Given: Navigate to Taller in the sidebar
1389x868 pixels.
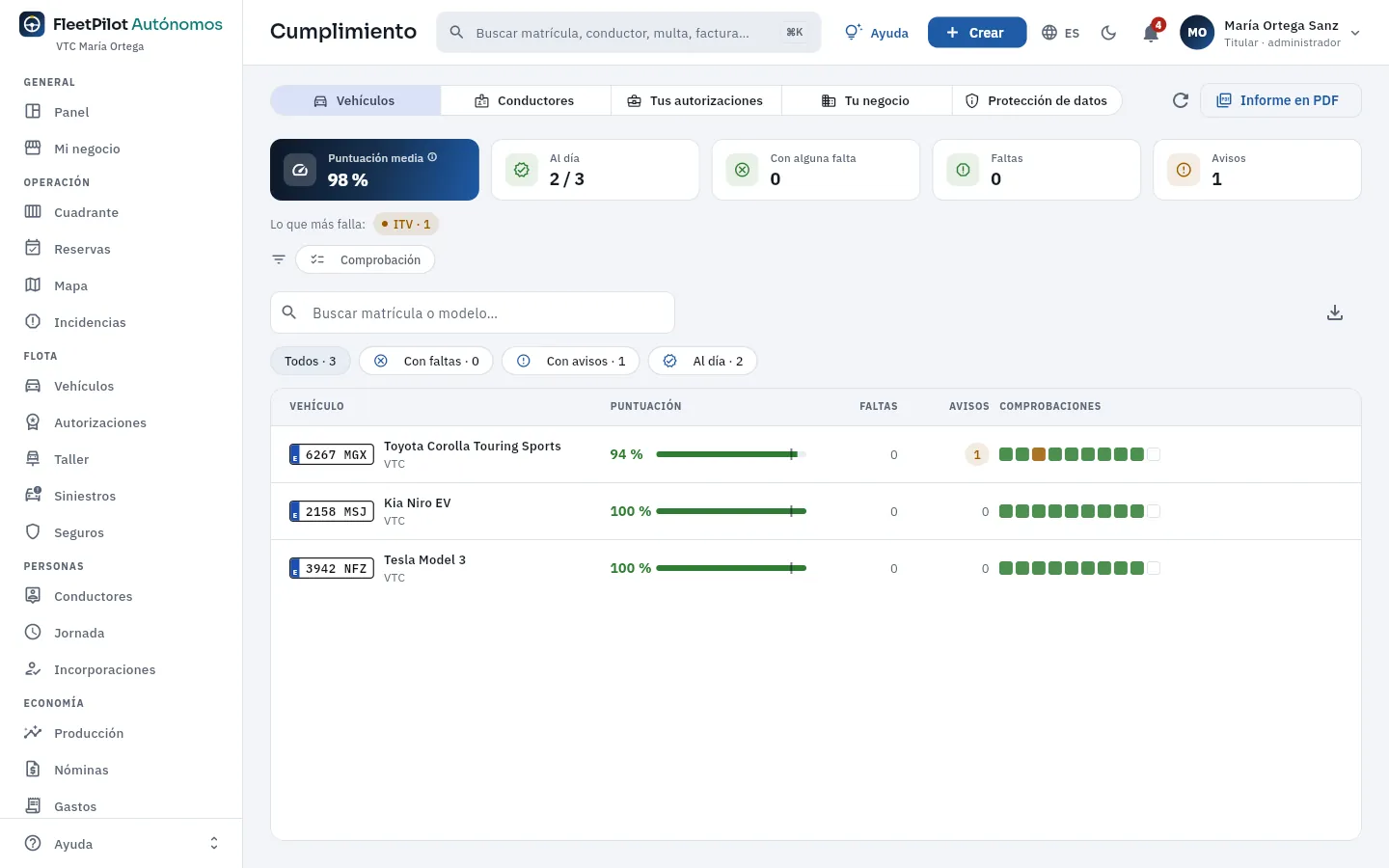Looking at the screenshot, I should 121,459.
